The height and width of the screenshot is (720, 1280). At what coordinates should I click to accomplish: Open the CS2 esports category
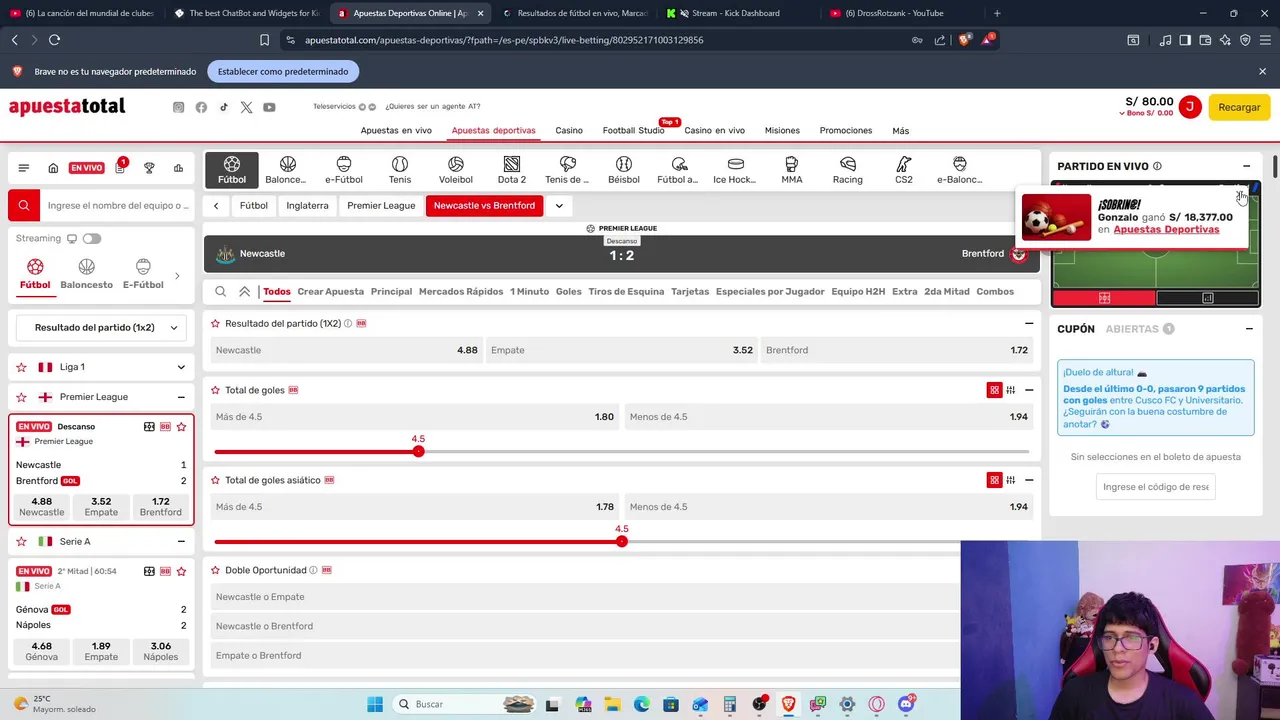[x=904, y=170]
